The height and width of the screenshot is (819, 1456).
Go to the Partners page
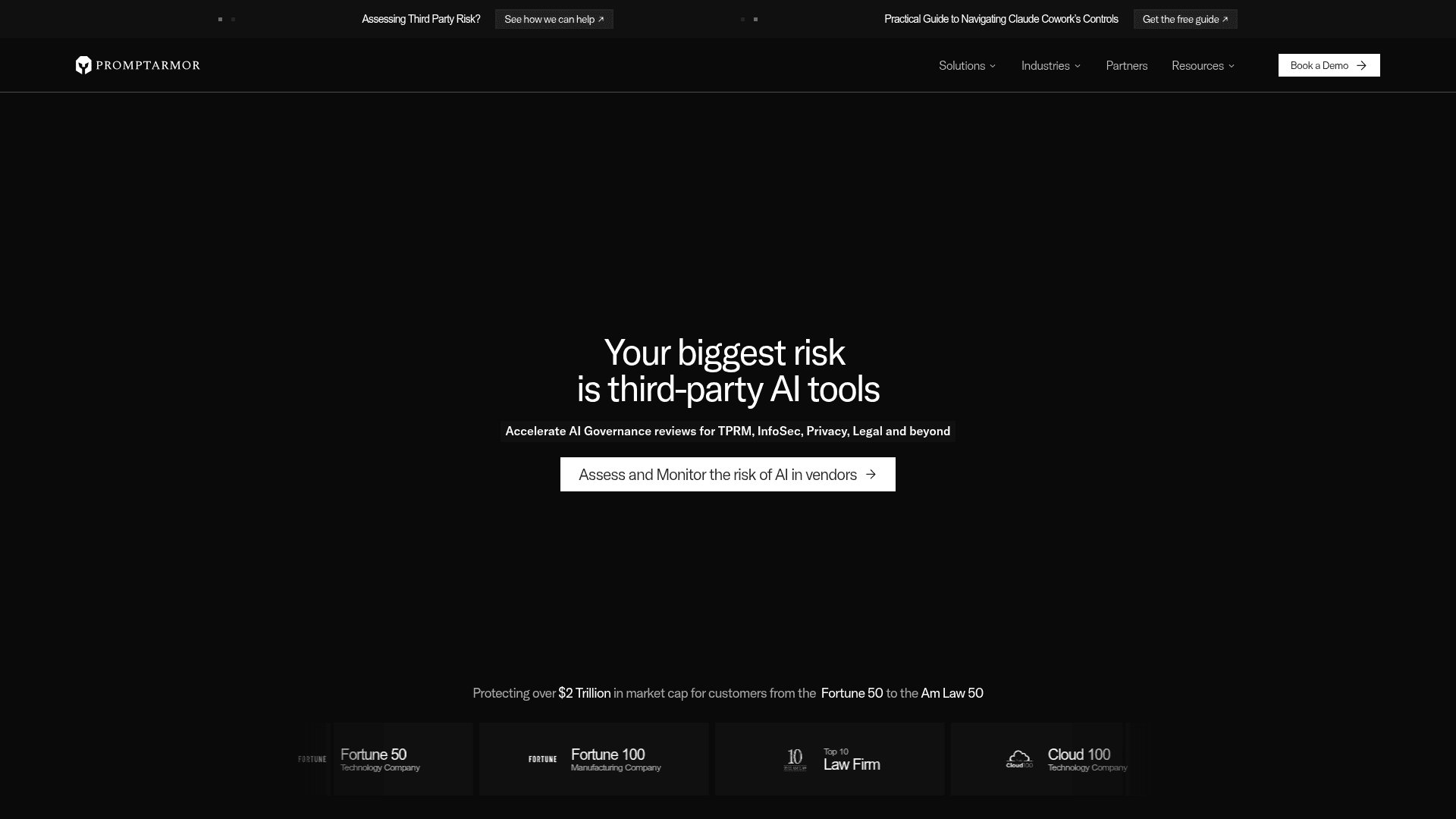(x=1127, y=66)
